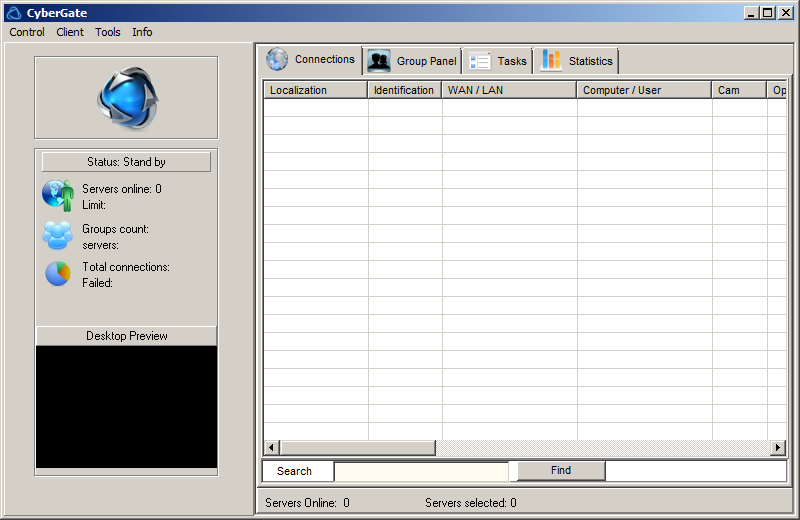Screen dimensions: 800x520
Task: Open the Client menu
Action: click(70, 32)
